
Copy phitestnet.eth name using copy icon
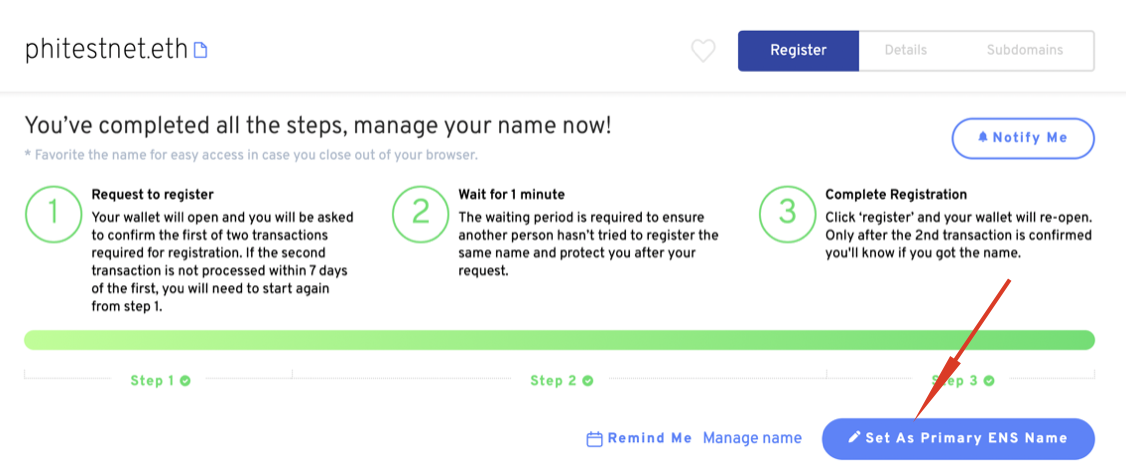tap(200, 50)
